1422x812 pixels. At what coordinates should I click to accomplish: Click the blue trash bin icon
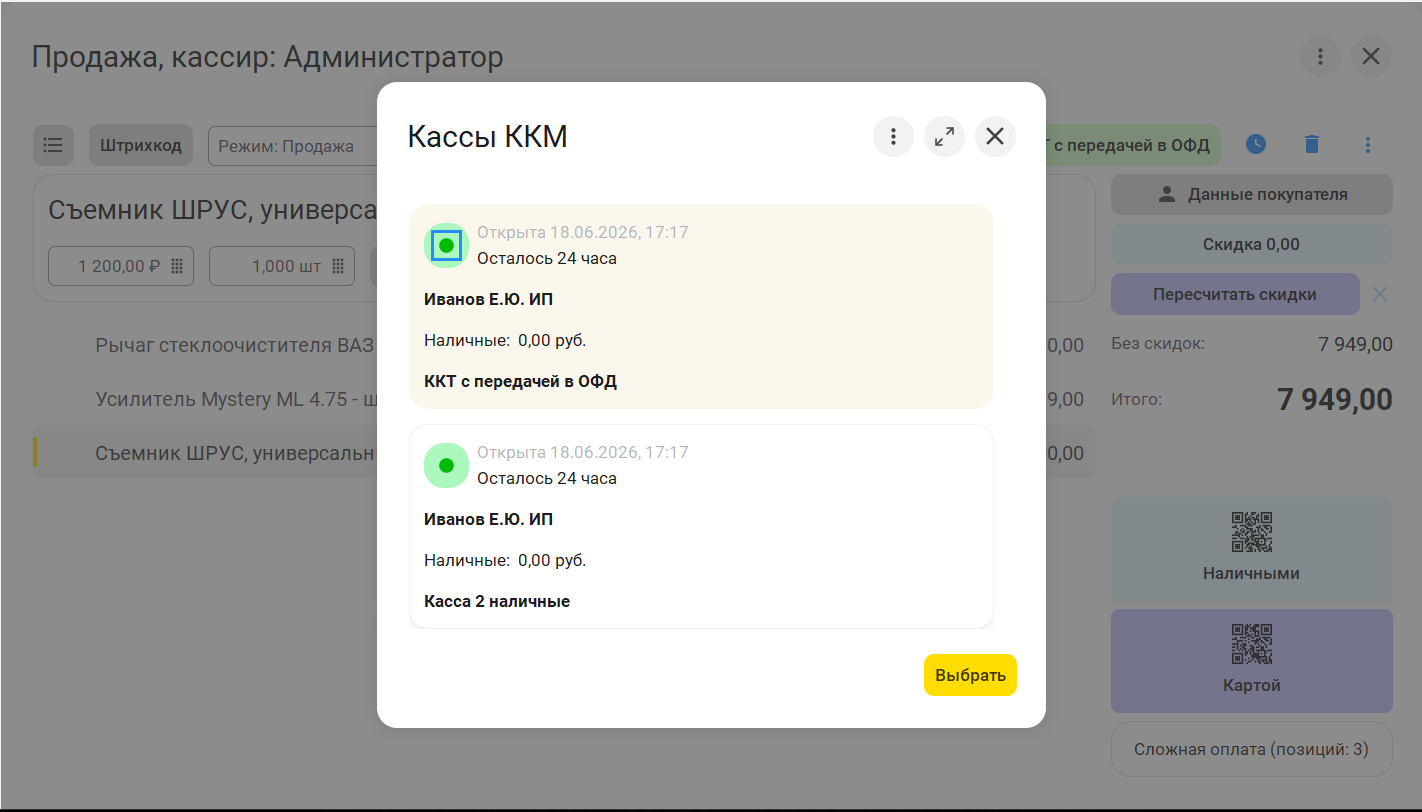click(1312, 145)
